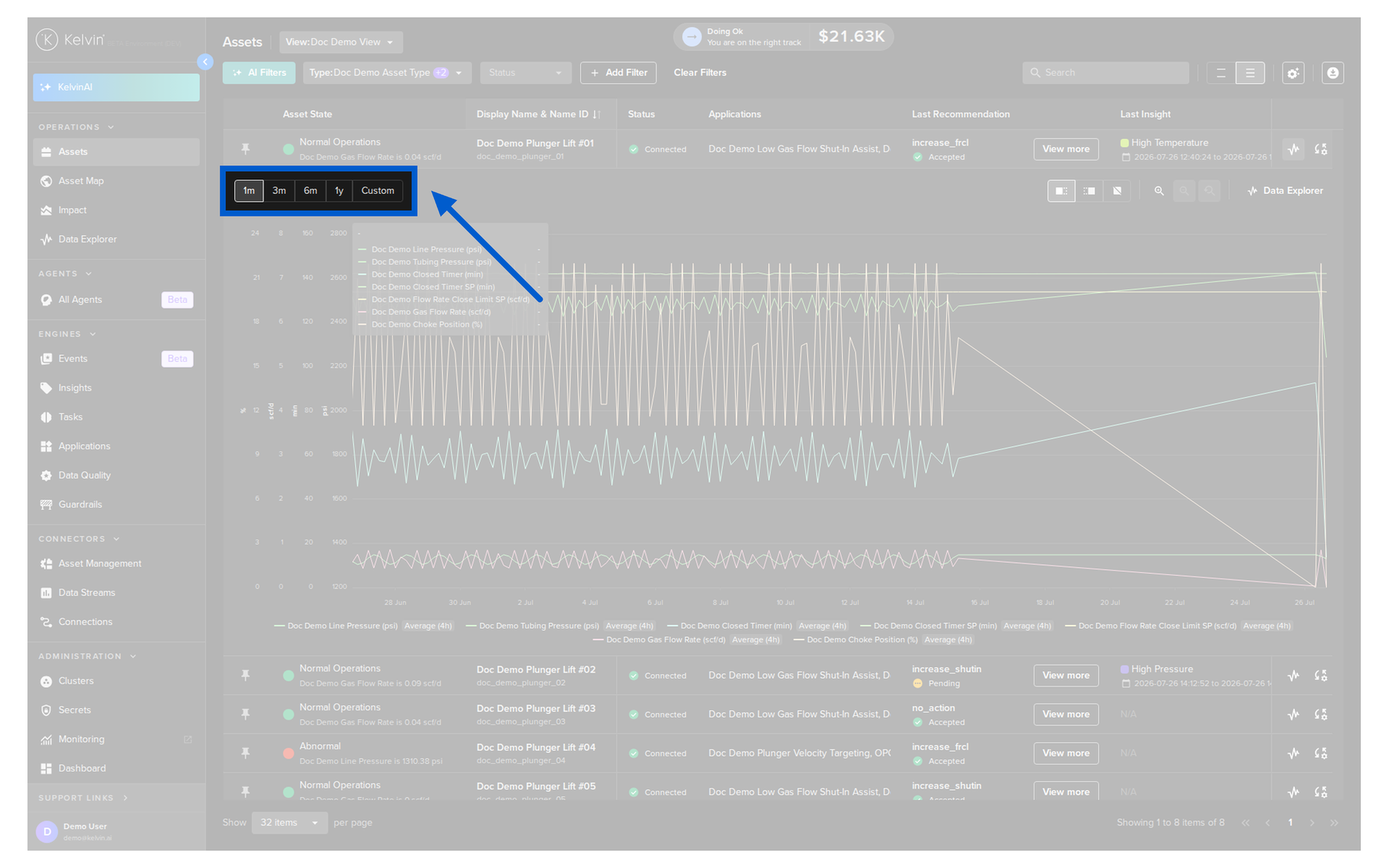Screen dimensions: 1389x868
Task: Open chart icon for Plunger Lift #02
Action: (1294, 676)
